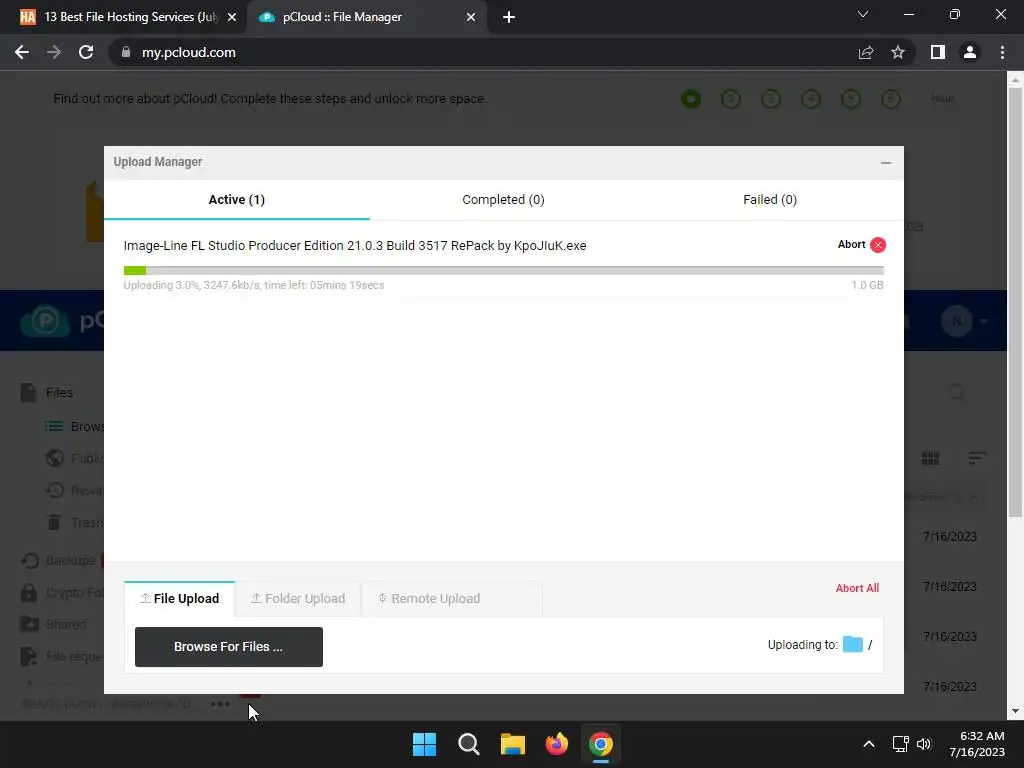The width and height of the screenshot is (1024, 768).
Task: Click the uploading file name text
Action: click(355, 246)
